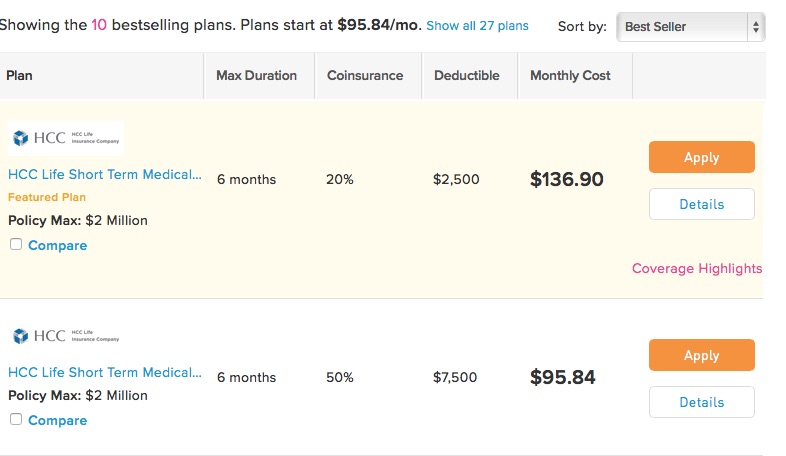Open Coverage Highlights for featured plan
Screen dimensions: 786x456
tap(697, 269)
